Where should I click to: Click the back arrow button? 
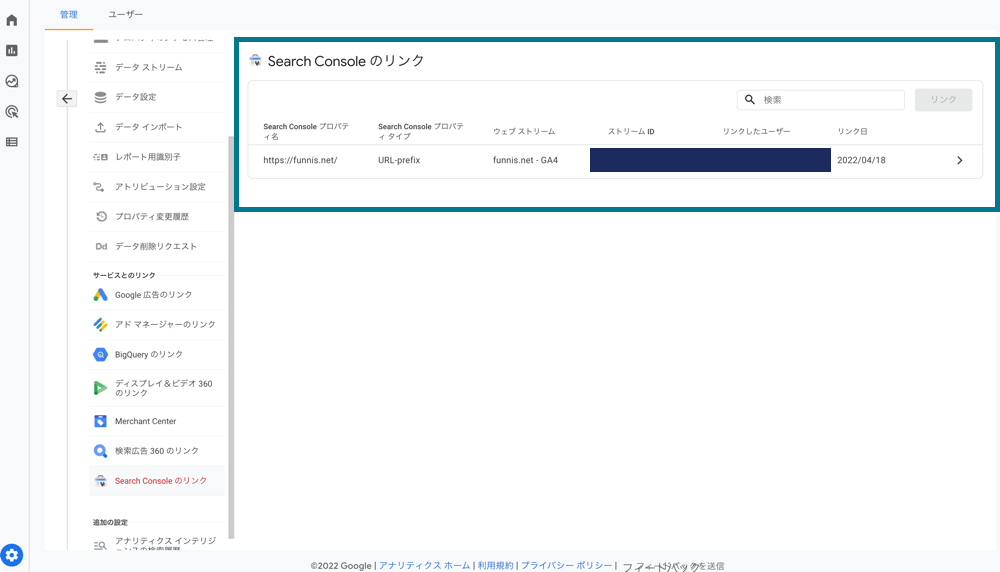tap(67, 99)
